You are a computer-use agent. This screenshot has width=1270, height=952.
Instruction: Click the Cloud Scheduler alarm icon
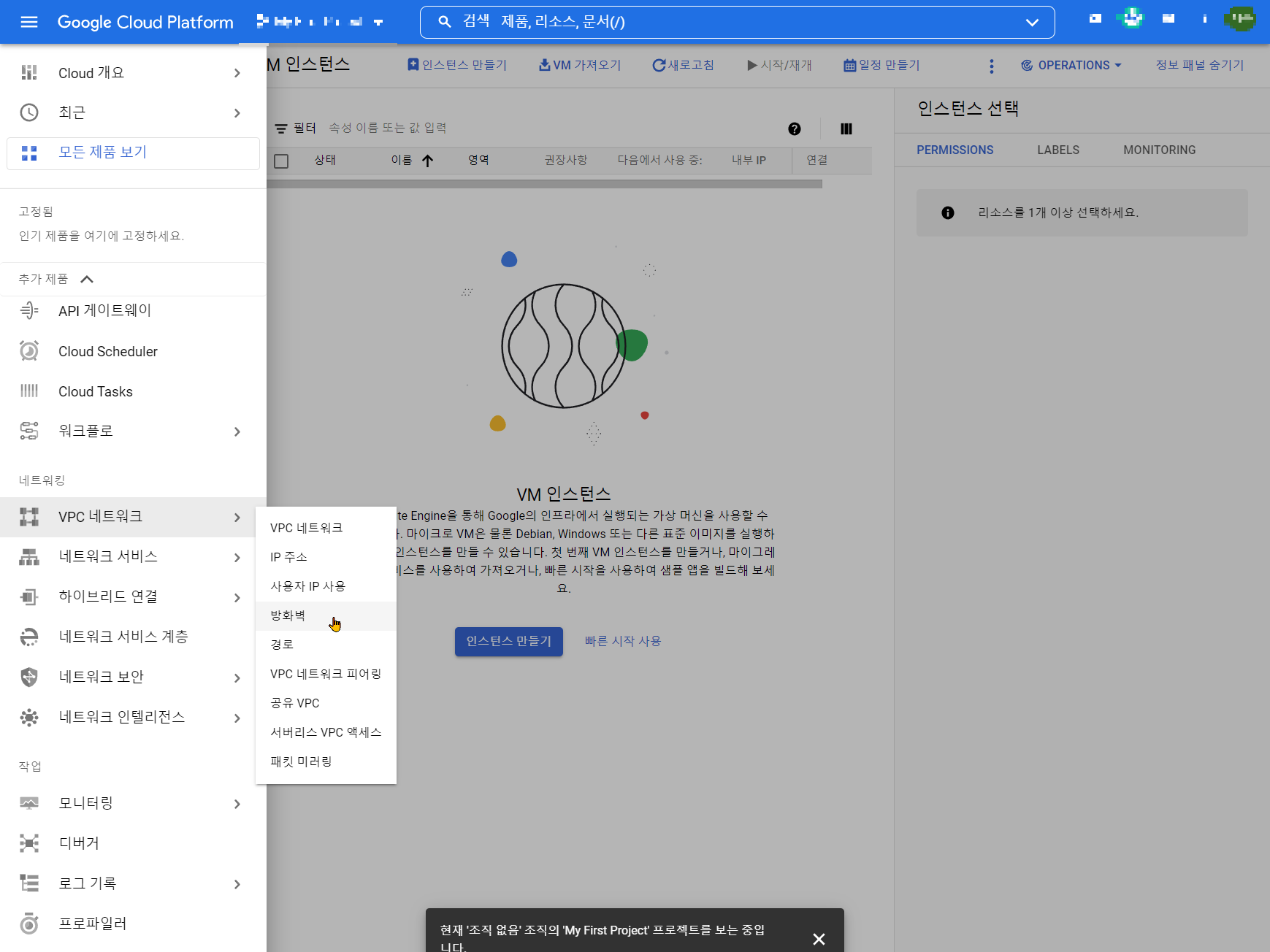pyautogui.click(x=29, y=351)
